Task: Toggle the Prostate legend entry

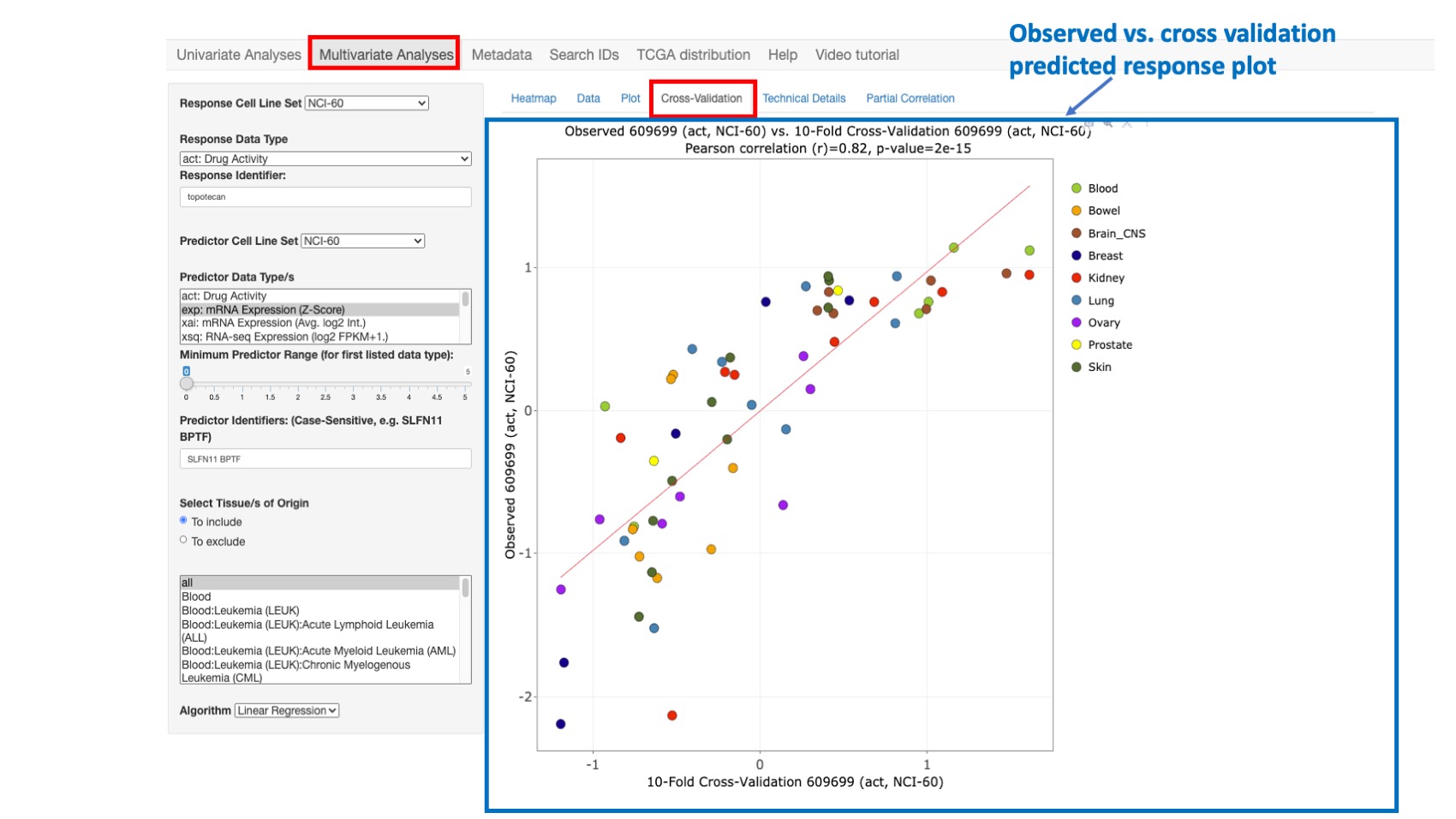Action: coord(1111,344)
